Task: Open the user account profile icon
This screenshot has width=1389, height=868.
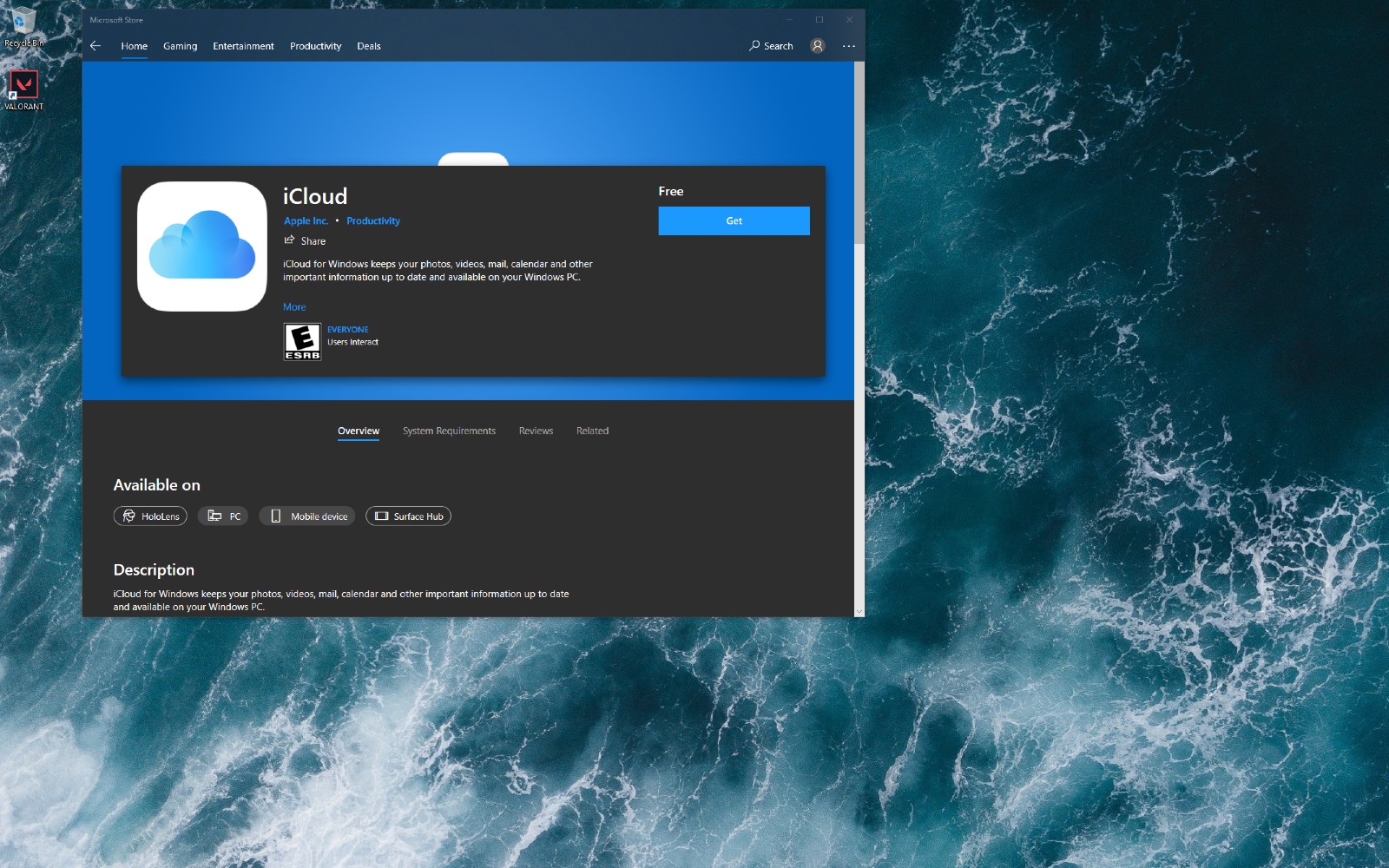Action: pos(817,46)
